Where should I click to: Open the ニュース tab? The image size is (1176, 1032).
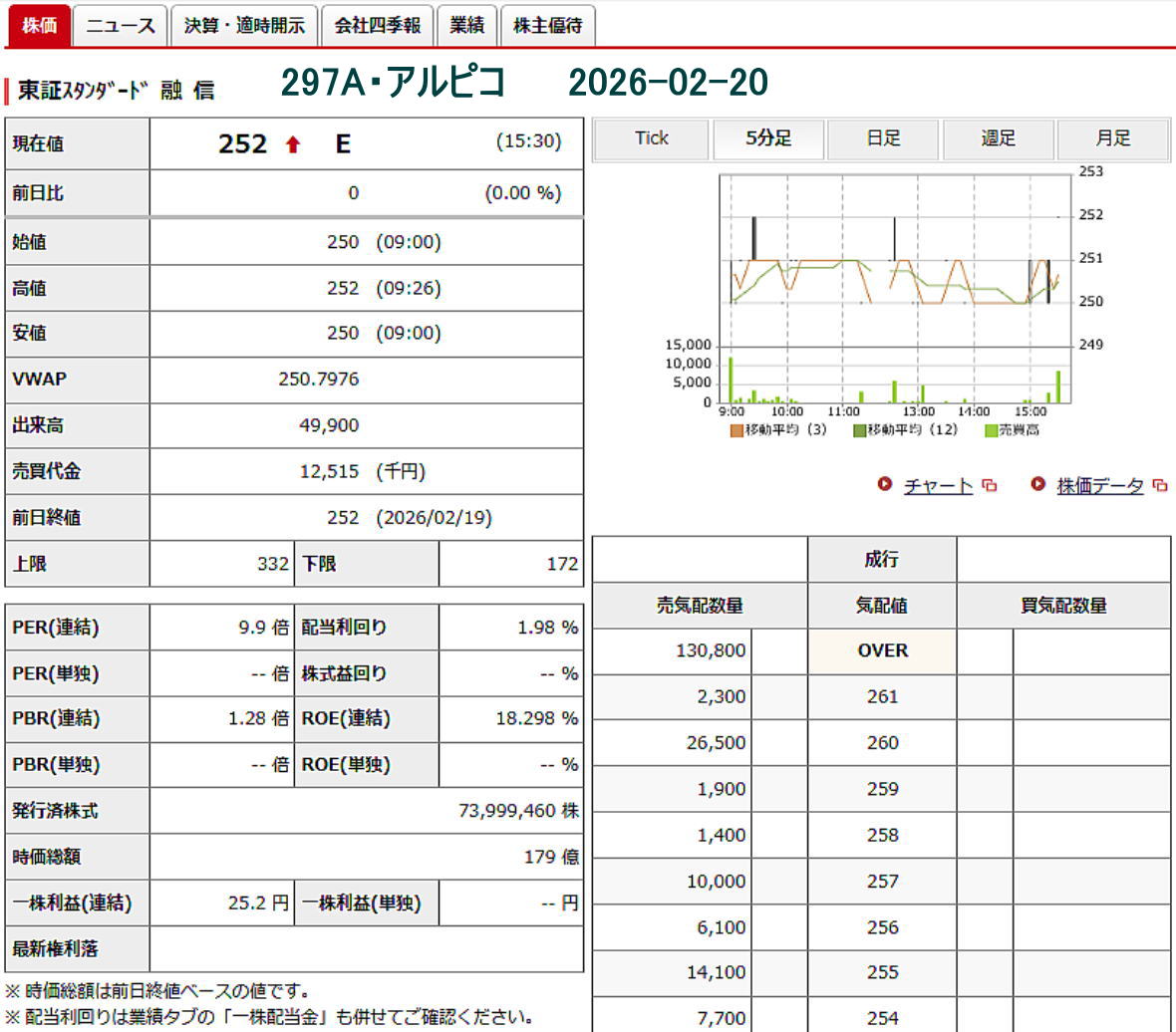(120, 26)
